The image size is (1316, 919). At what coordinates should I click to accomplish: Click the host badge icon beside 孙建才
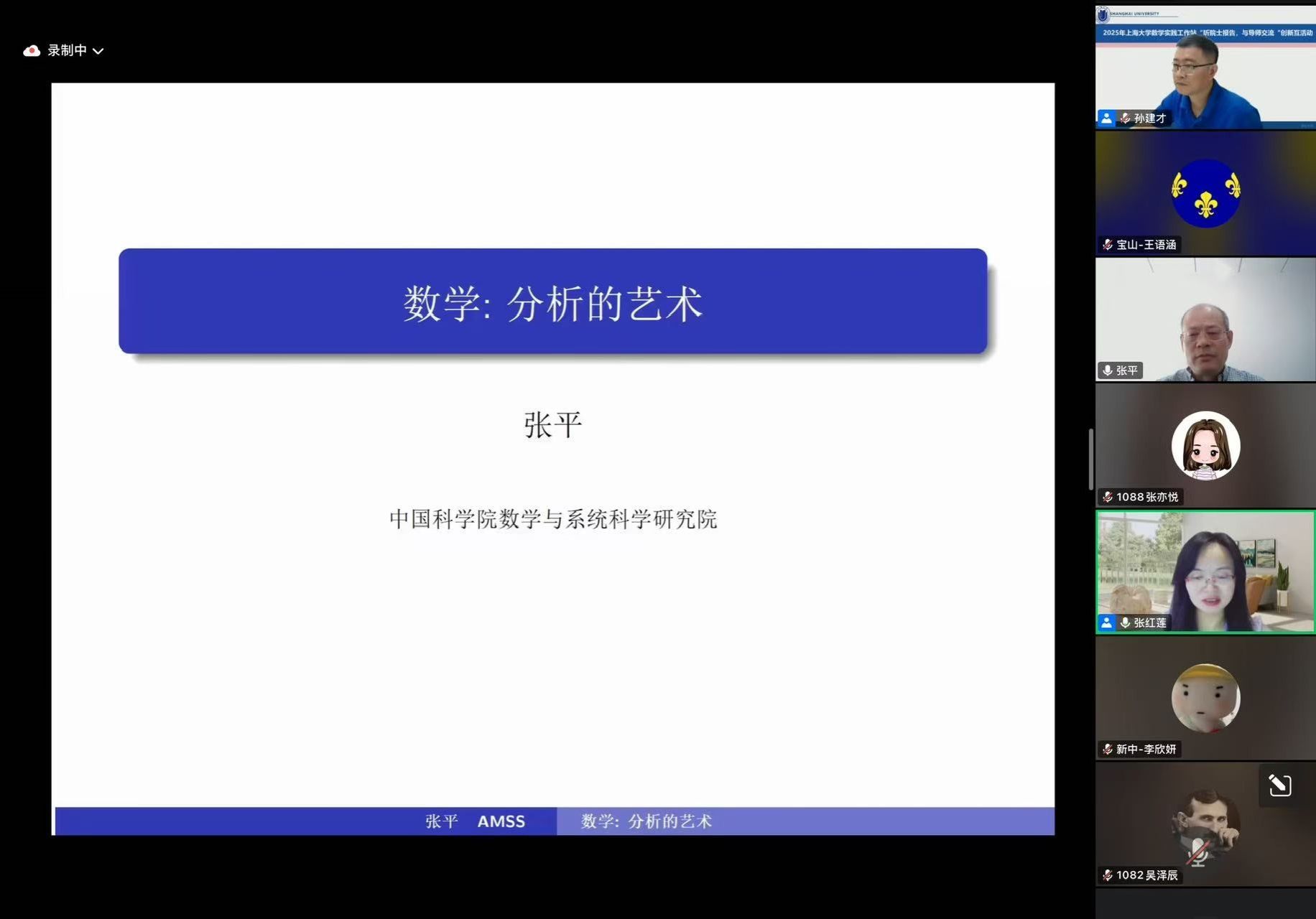pos(1106,118)
